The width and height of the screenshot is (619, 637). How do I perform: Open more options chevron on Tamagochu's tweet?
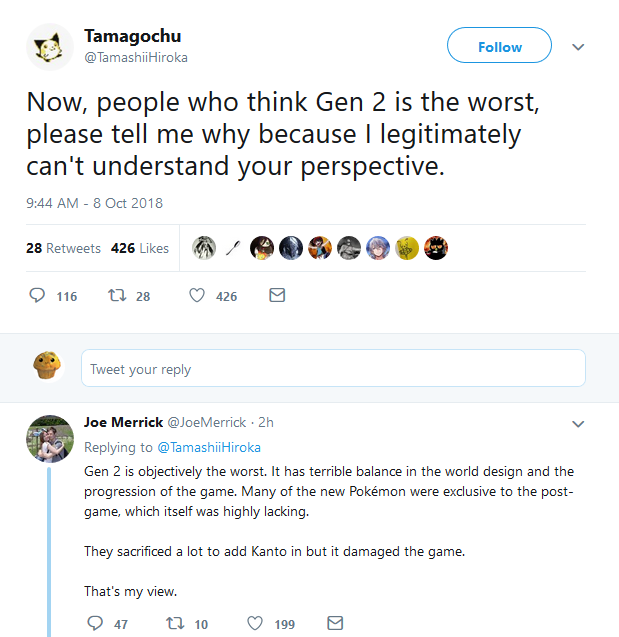[577, 47]
